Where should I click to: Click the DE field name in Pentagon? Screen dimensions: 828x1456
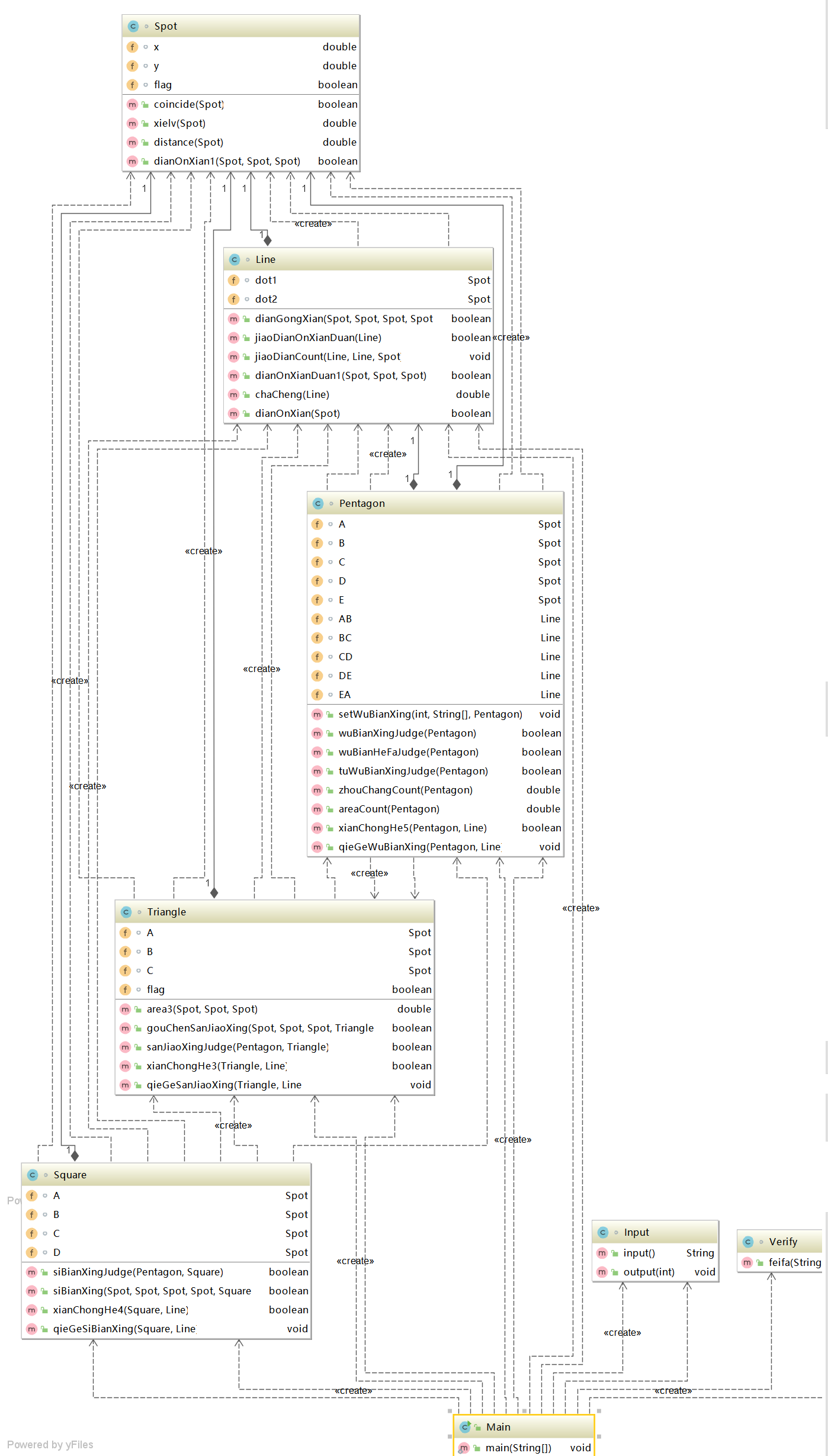point(345,676)
